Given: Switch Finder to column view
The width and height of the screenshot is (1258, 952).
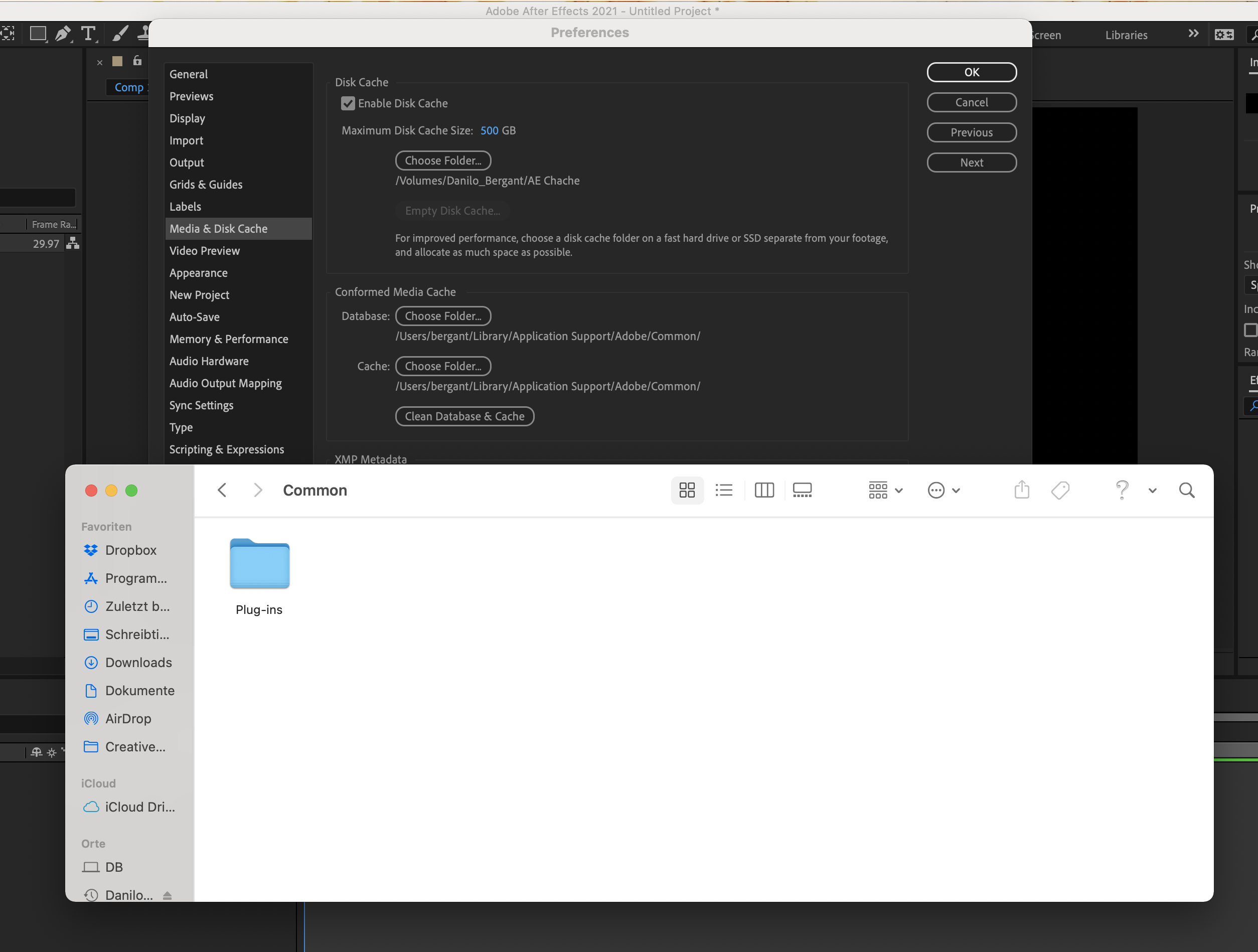Looking at the screenshot, I should [764, 490].
